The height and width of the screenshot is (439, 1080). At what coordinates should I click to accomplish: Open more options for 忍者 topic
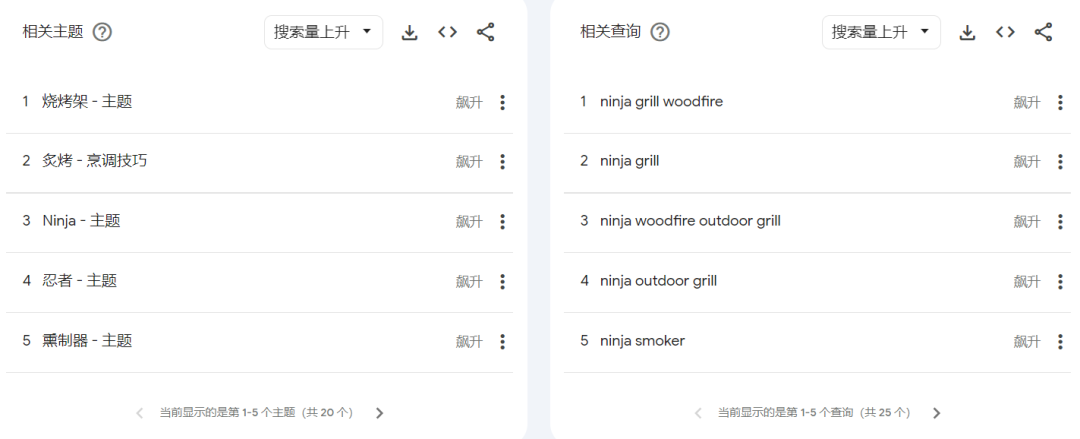pos(502,281)
